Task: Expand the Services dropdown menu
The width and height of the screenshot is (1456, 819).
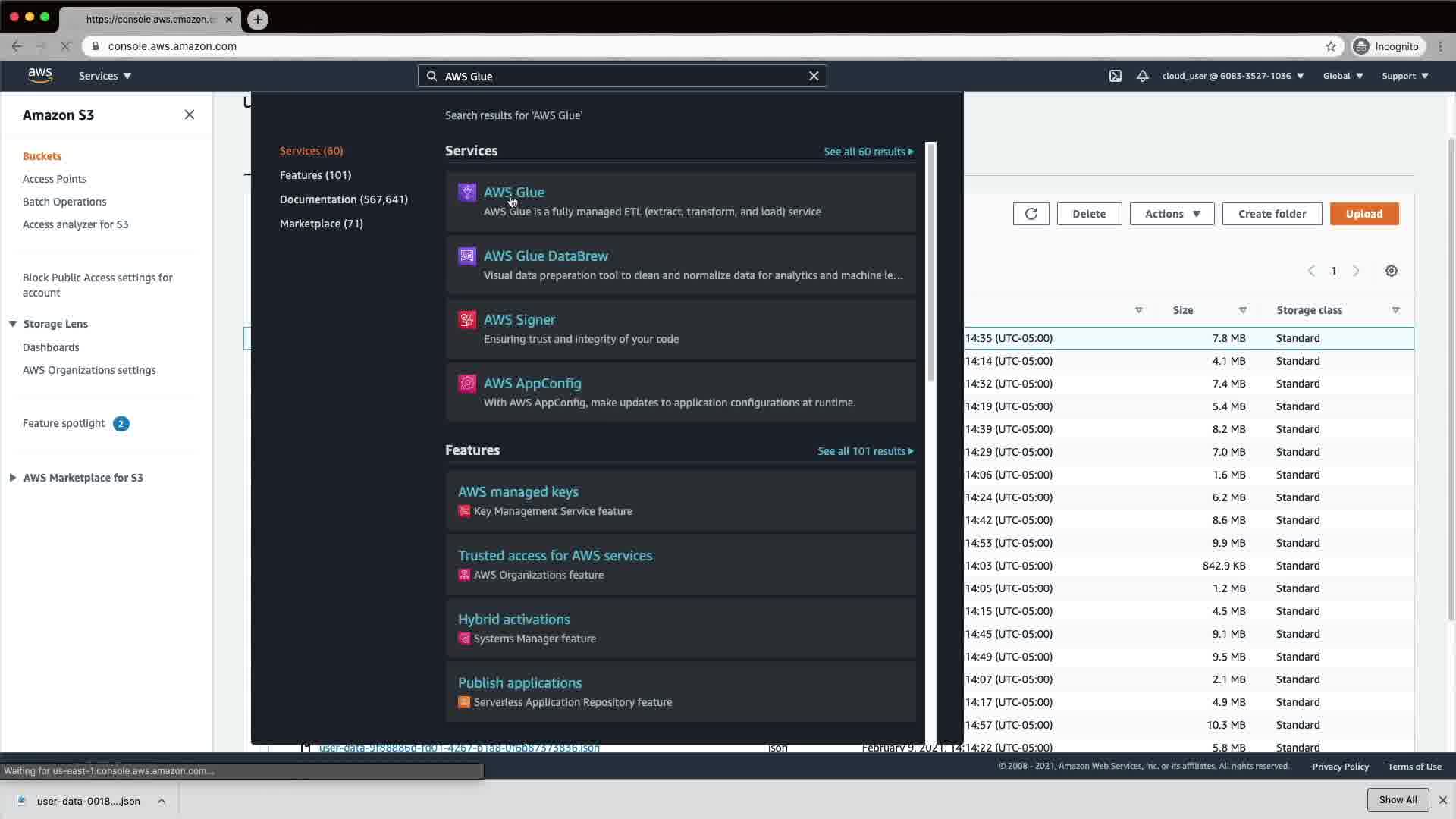Action: (105, 76)
